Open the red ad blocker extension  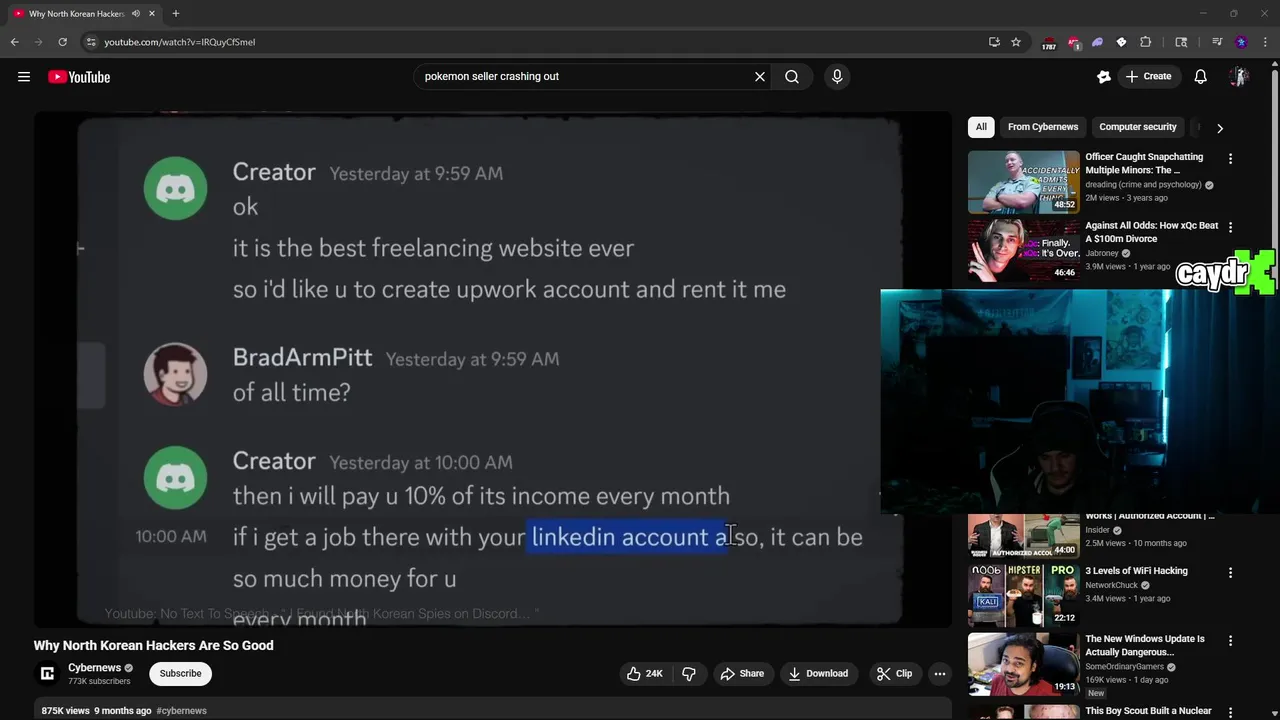1073,42
